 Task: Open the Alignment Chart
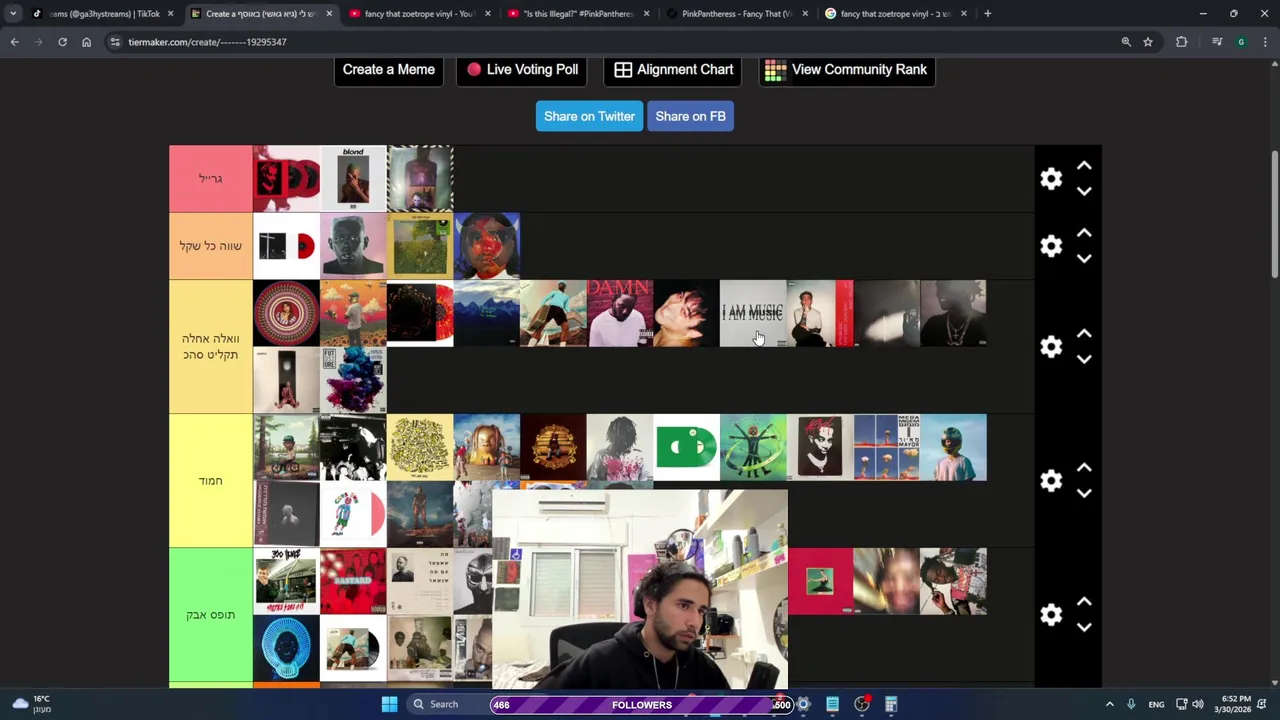coord(673,70)
